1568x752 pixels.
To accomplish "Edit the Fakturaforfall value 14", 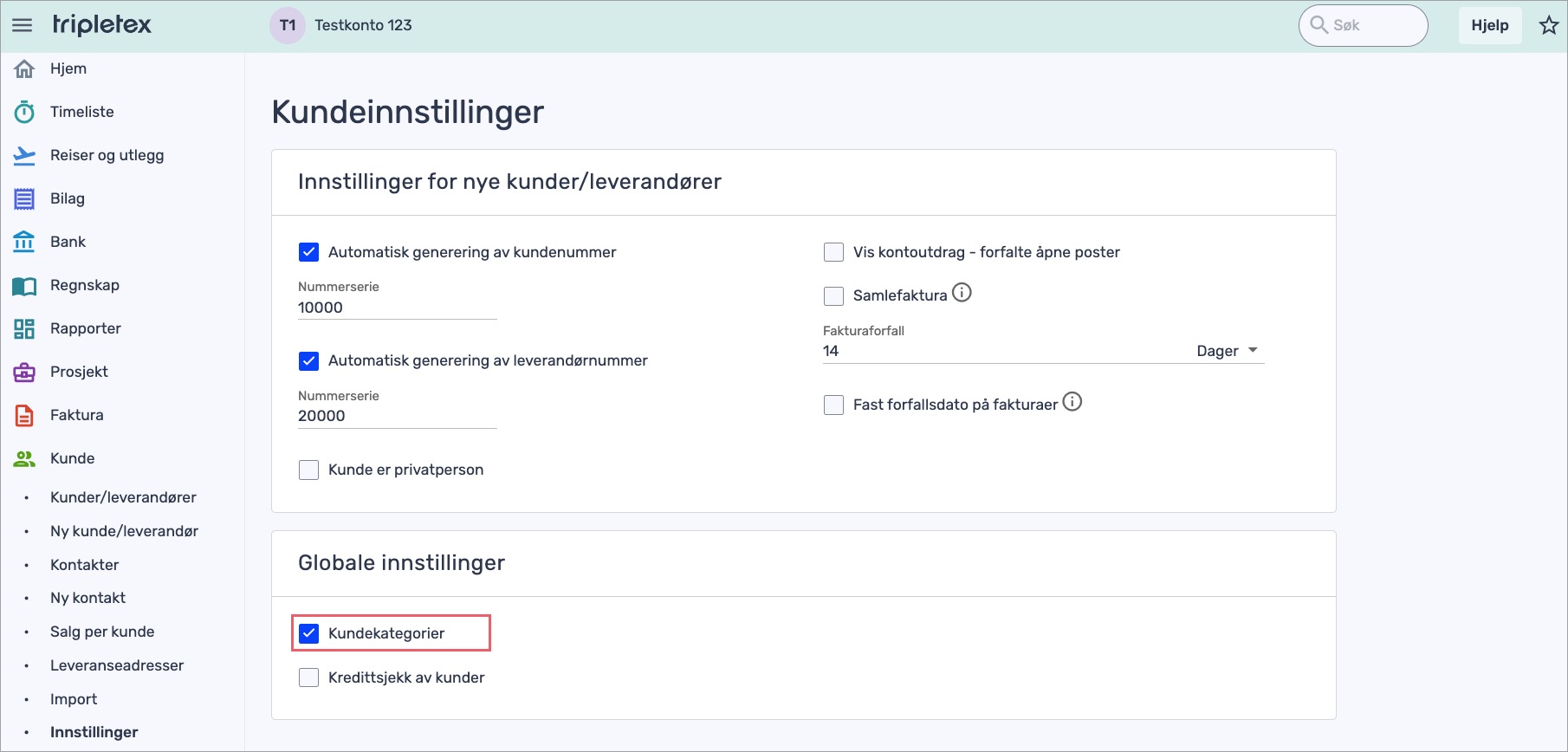I will 1003,351.
